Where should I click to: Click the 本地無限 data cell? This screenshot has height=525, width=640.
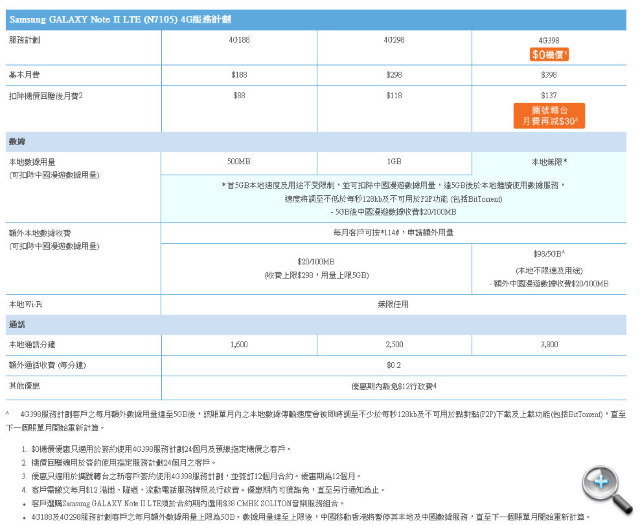click(551, 161)
